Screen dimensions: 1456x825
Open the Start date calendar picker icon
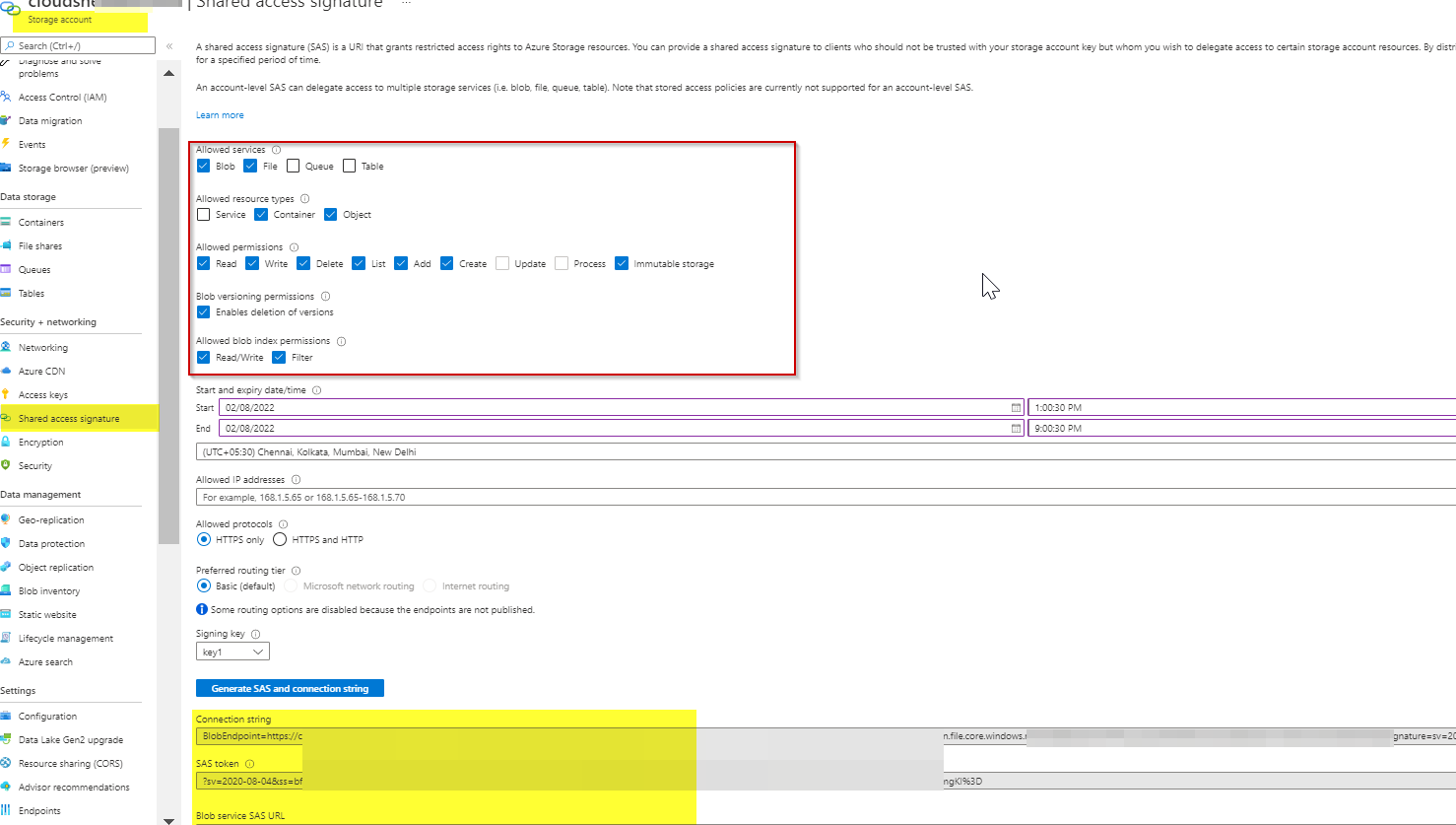point(1016,407)
